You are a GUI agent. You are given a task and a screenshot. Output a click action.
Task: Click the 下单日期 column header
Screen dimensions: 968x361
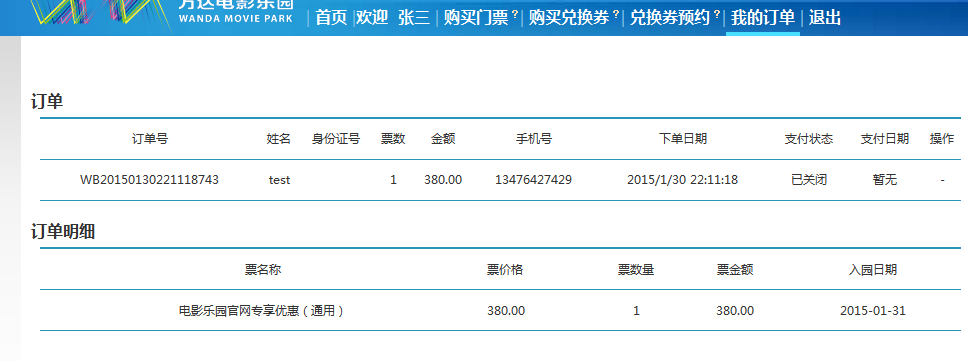pyautogui.click(x=682, y=139)
